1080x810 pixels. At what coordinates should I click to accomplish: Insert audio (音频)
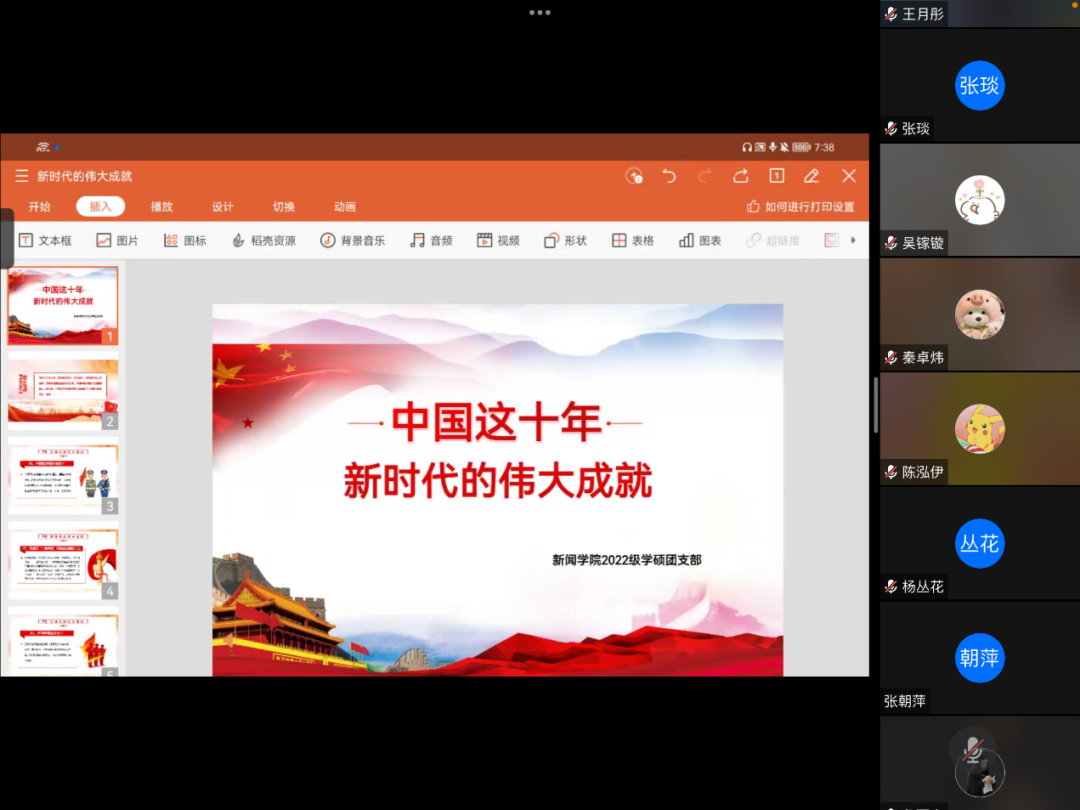(x=431, y=240)
